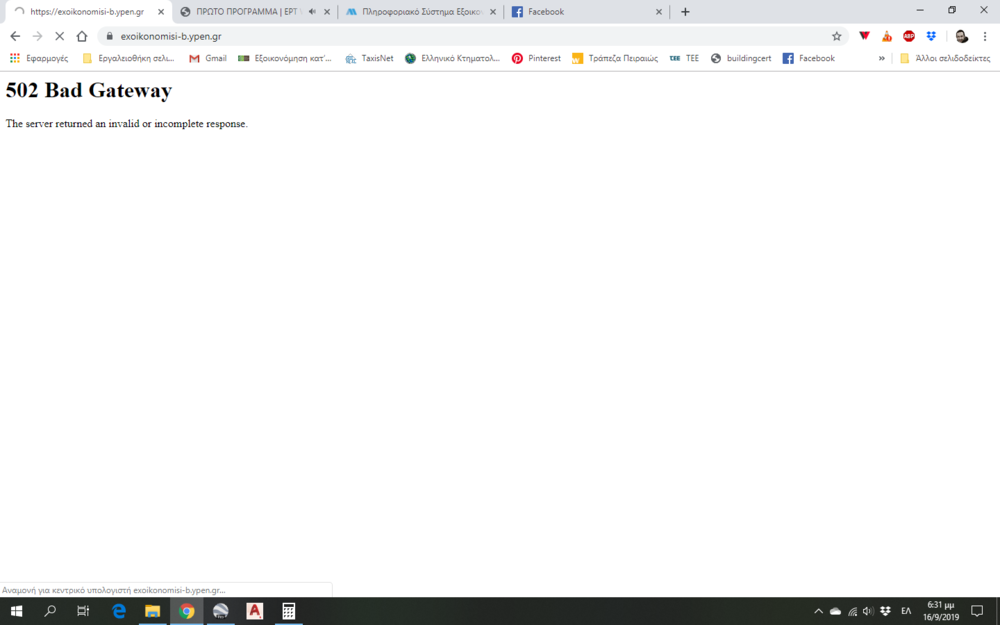Open the Chrome three-dot menu
This screenshot has height=625, width=1000.
click(x=985, y=36)
